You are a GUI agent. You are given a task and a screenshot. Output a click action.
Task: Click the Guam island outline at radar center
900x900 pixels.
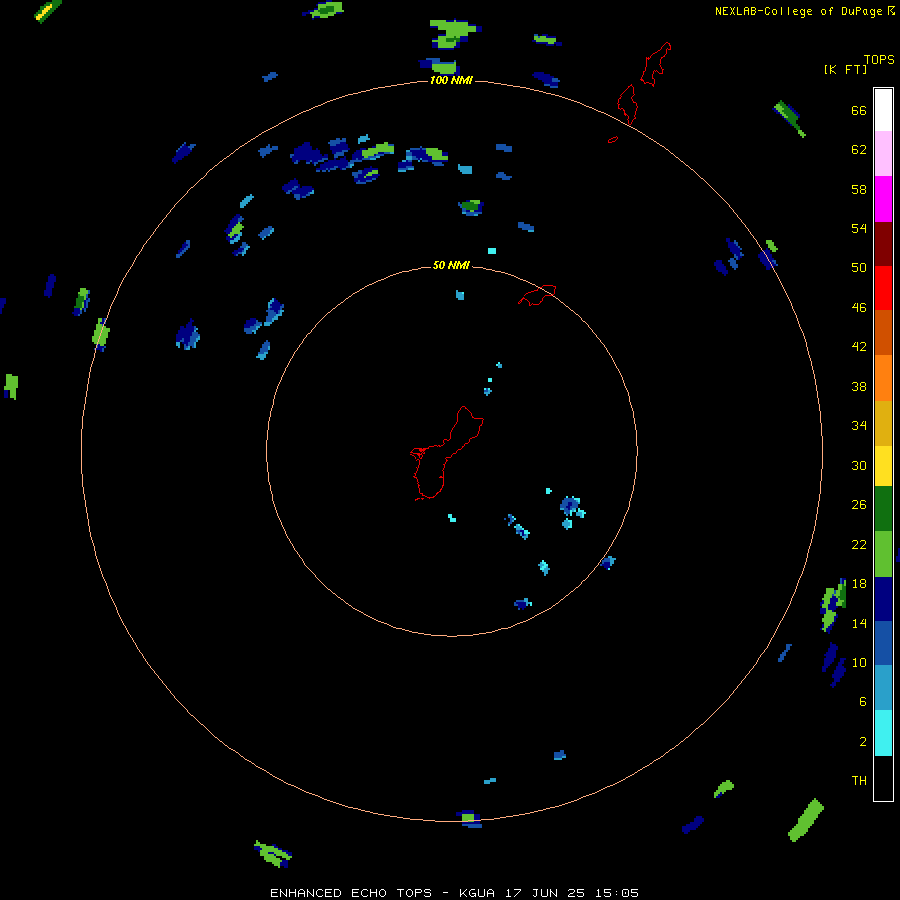click(447, 453)
